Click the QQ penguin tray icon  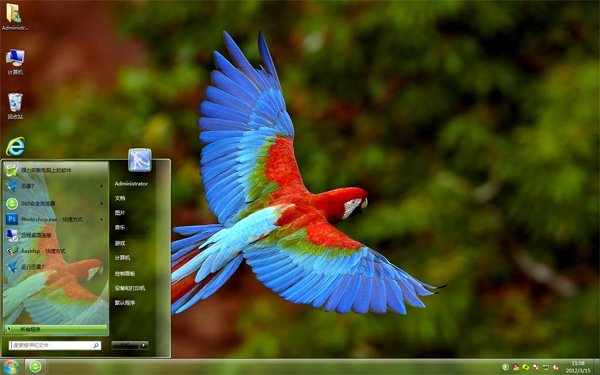coord(516,367)
